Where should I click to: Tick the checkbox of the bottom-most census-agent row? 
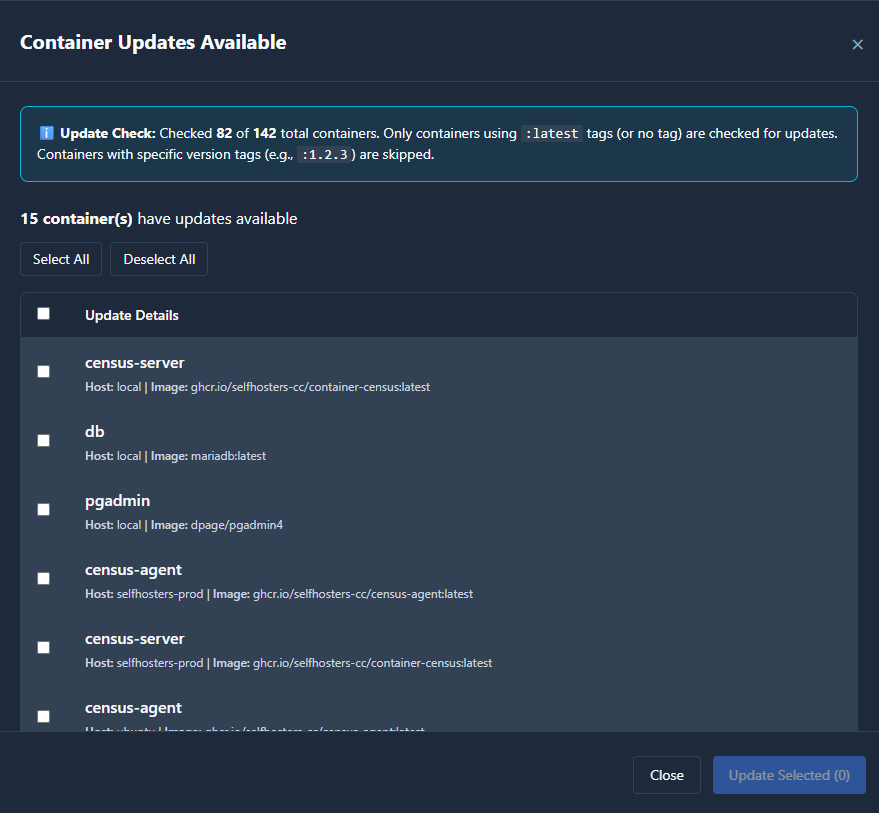pyautogui.click(x=43, y=716)
